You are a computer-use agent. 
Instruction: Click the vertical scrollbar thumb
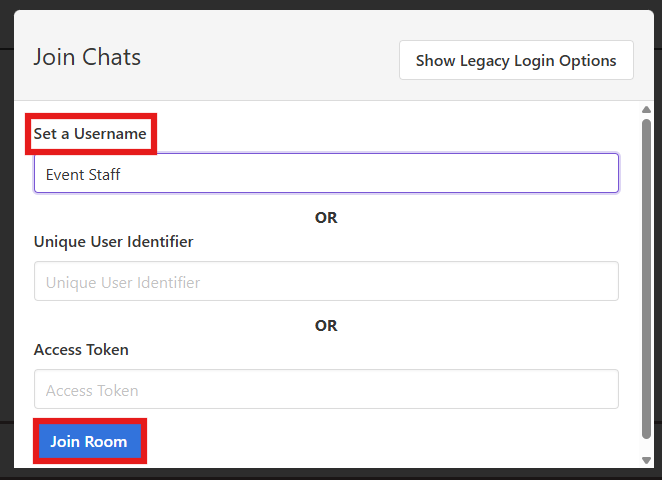(x=647, y=280)
